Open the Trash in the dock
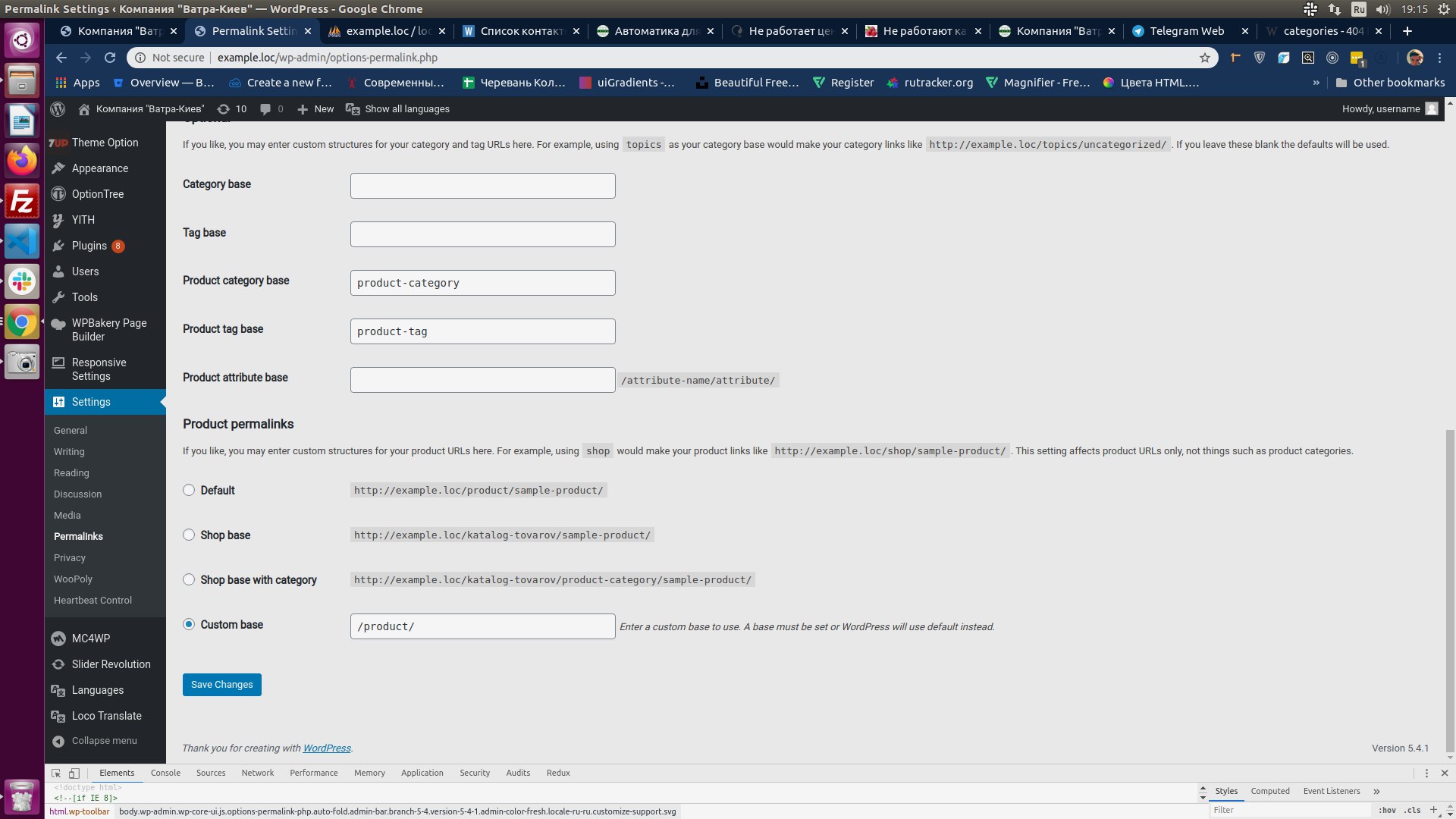The image size is (1456, 819). point(22,796)
